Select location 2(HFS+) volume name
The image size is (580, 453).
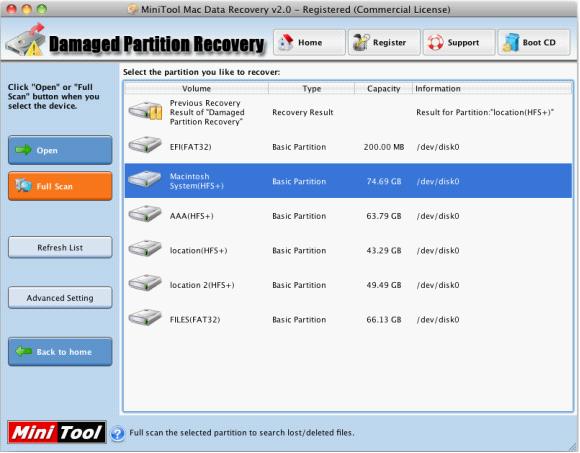(x=202, y=285)
